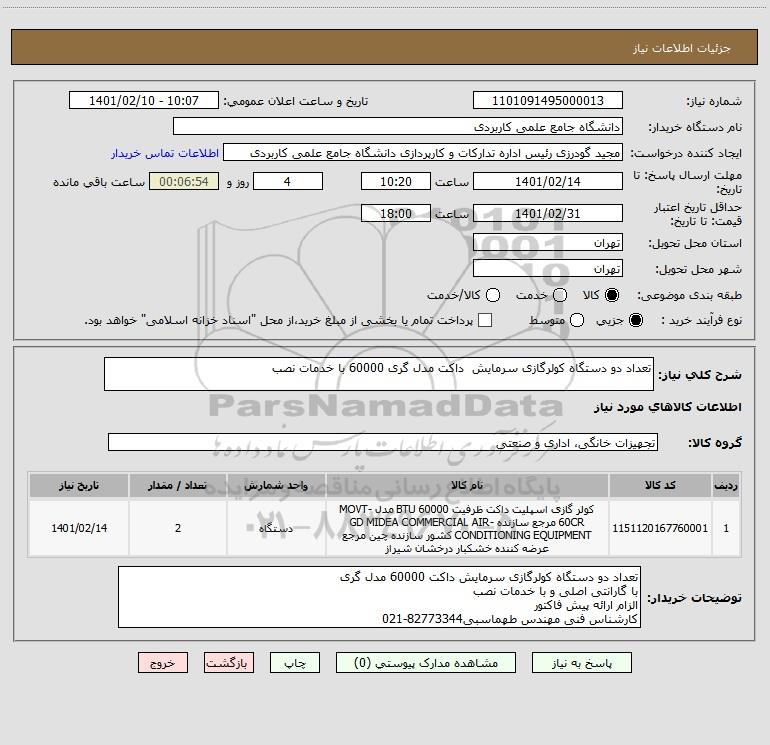The width and height of the screenshot is (770, 745).
Task: Click the announcement date field 1401/02/10 - 10:07
Action: click(144, 101)
